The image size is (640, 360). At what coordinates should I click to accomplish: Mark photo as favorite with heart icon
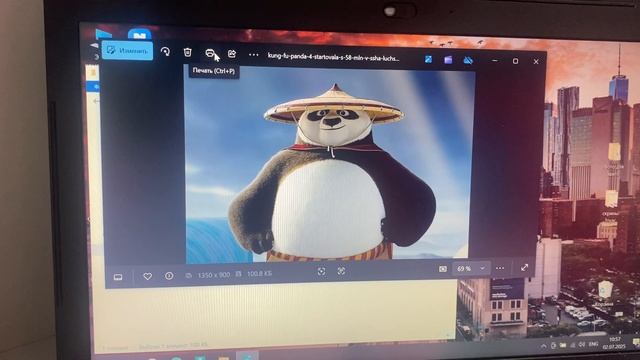point(147,276)
